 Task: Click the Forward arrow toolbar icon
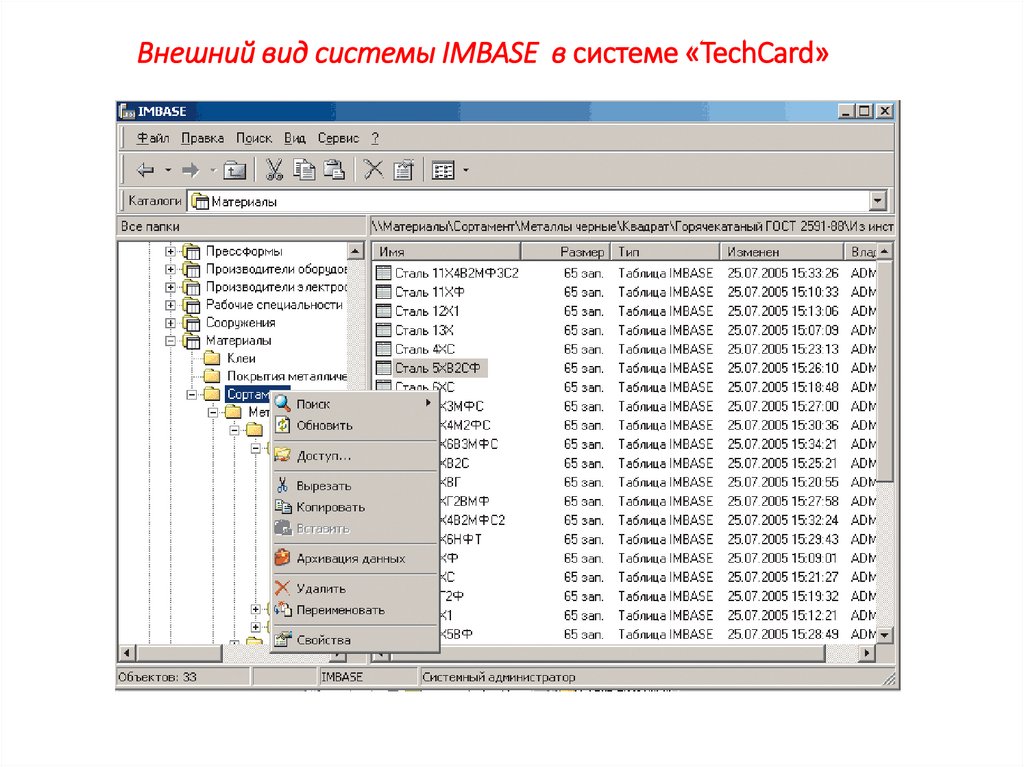pyautogui.click(x=191, y=171)
